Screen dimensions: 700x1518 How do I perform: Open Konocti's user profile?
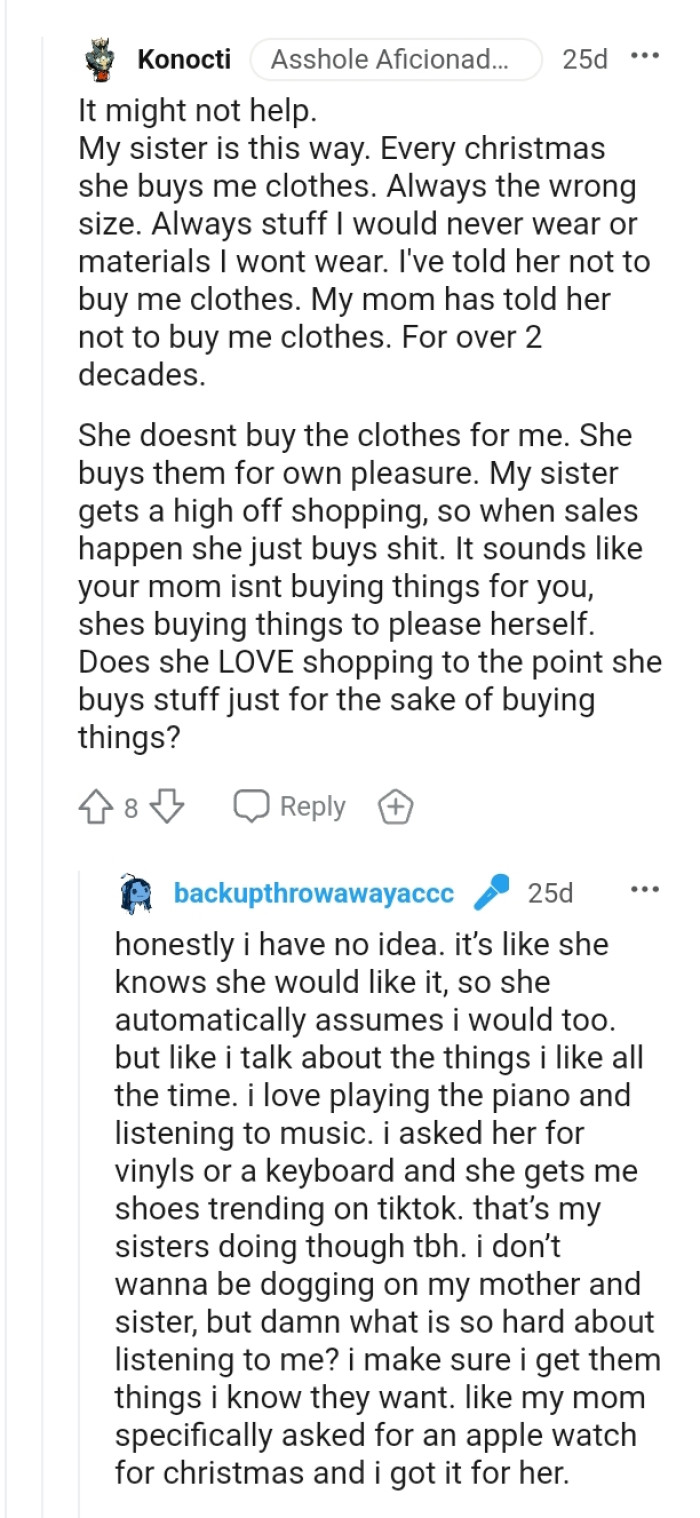[x=184, y=59]
